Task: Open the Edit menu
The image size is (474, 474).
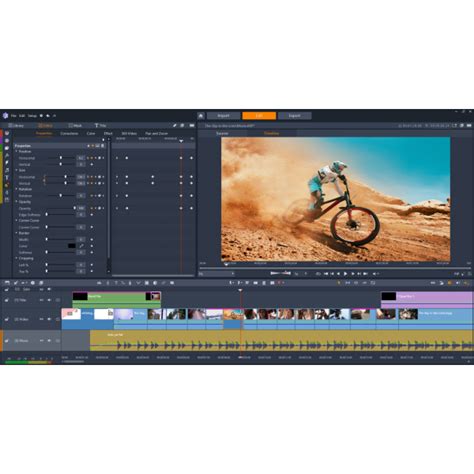Action: coord(22,116)
